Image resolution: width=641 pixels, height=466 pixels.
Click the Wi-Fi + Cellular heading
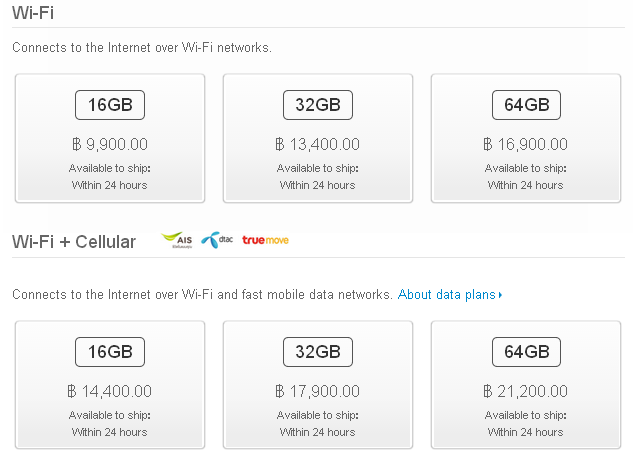[74, 242]
